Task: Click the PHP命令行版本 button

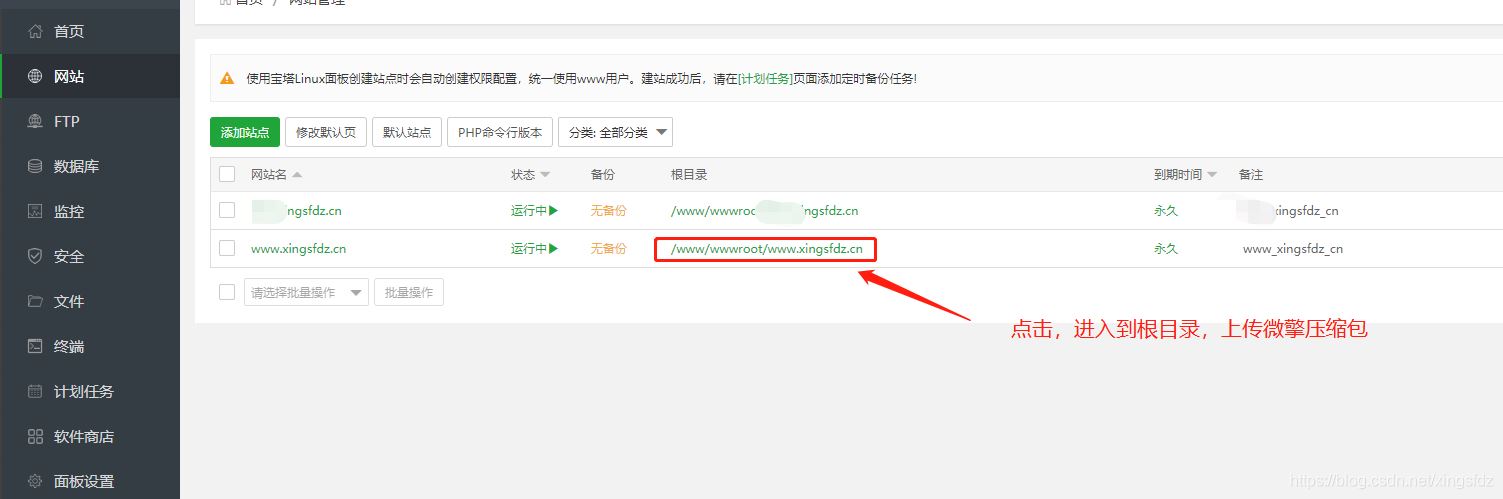Action: [x=499, y=132]
